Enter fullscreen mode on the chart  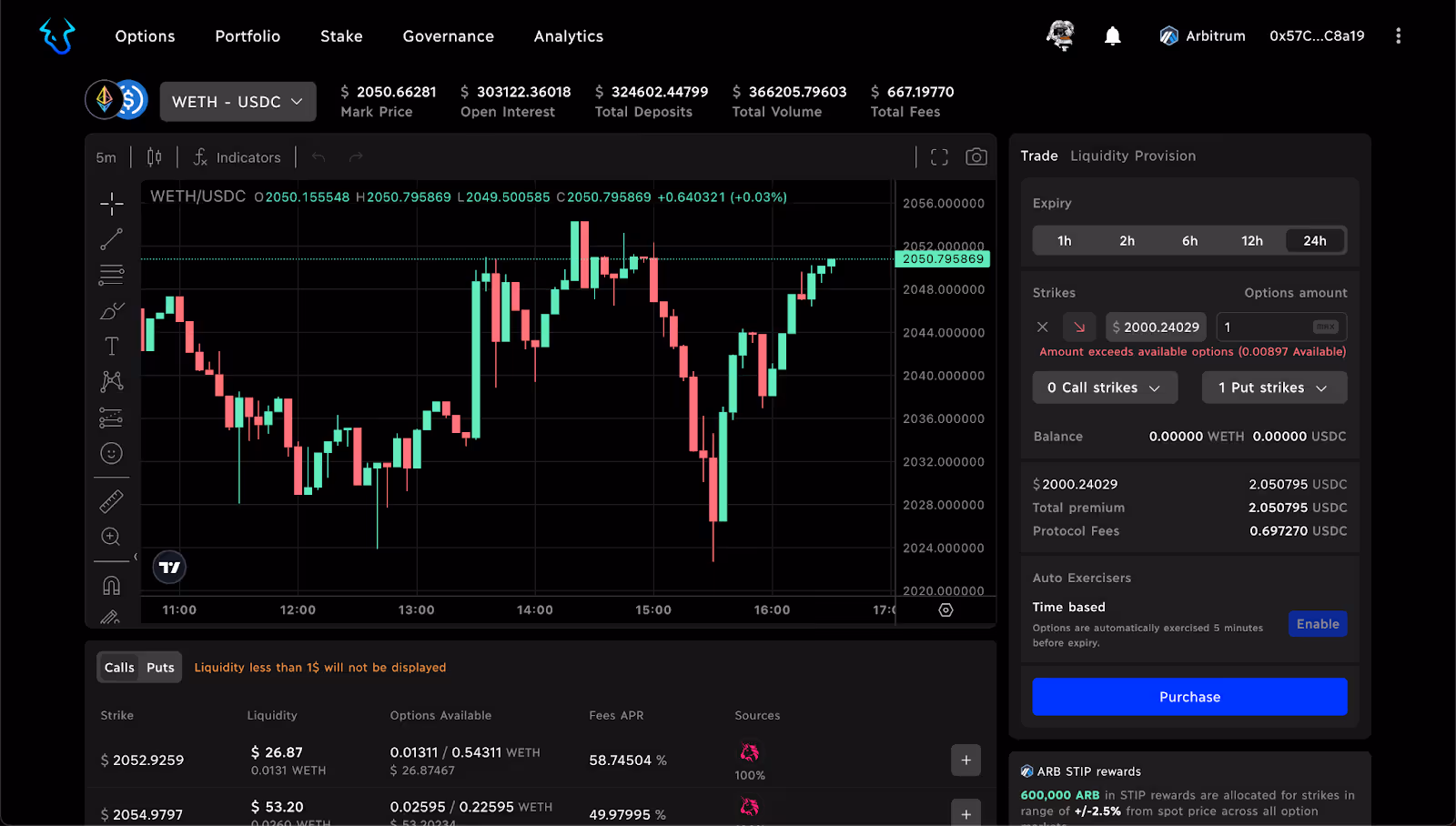(x=939, y=156)
